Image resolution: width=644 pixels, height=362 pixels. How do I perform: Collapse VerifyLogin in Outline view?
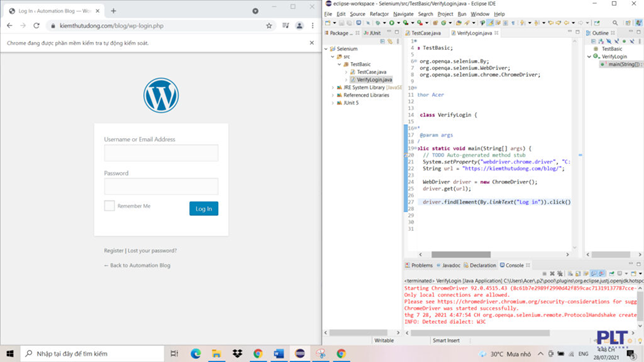point(589,57)
